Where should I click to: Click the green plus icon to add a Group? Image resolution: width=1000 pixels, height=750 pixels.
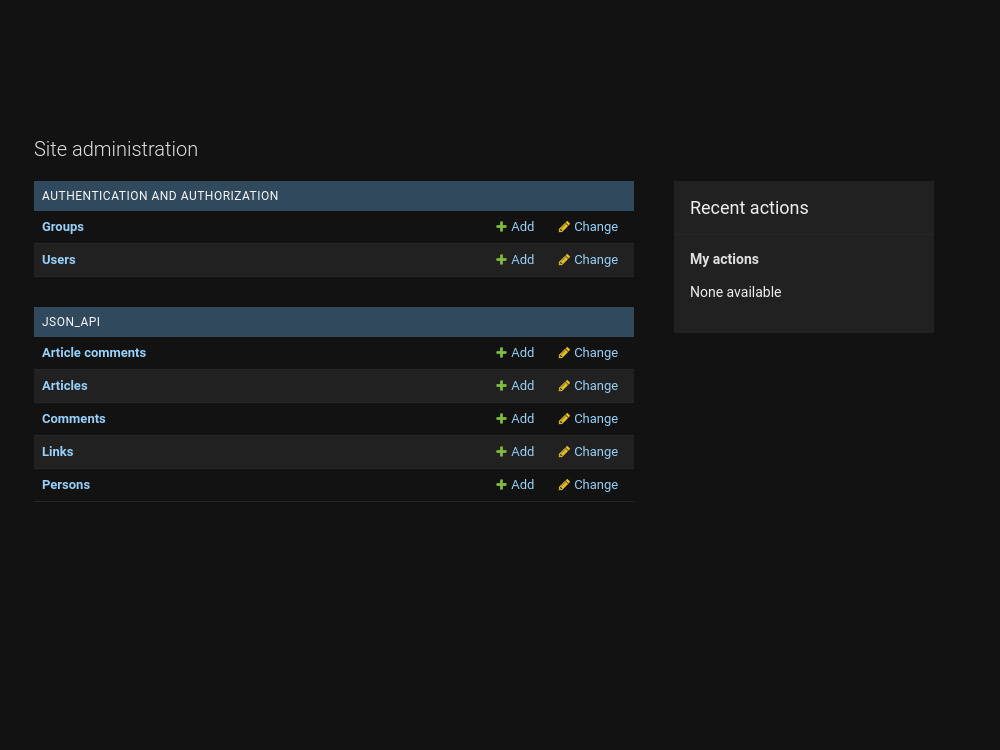(x=501, y=226)
